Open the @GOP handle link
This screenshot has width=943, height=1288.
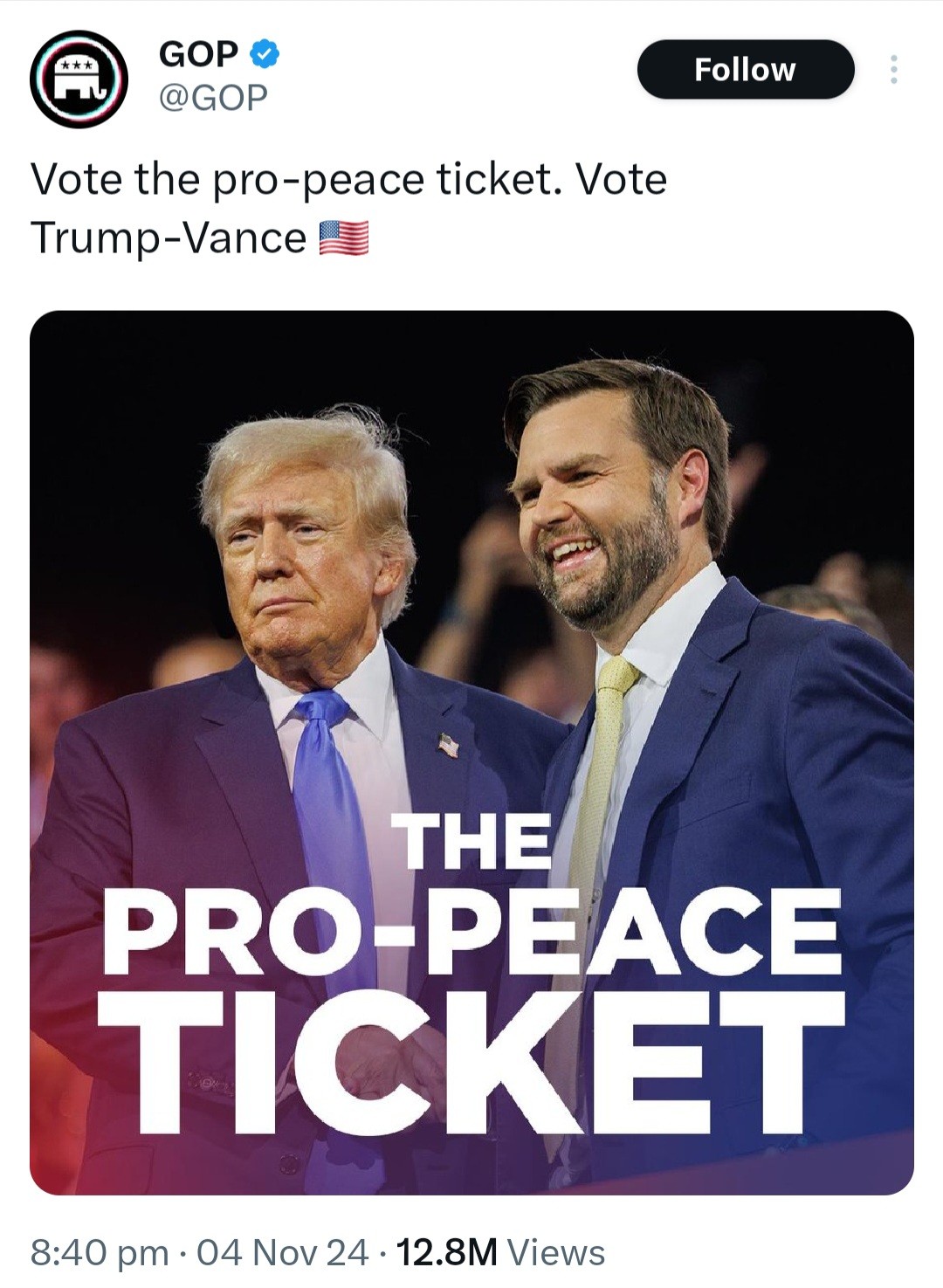tap(212, 97)
